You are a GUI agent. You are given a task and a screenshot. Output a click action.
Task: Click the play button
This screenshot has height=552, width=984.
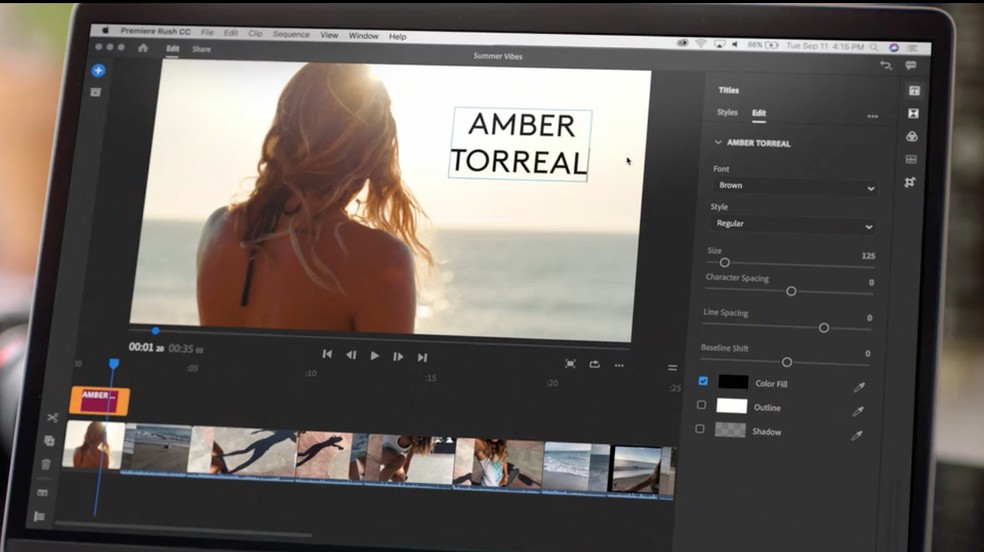[x=375, y=356]
